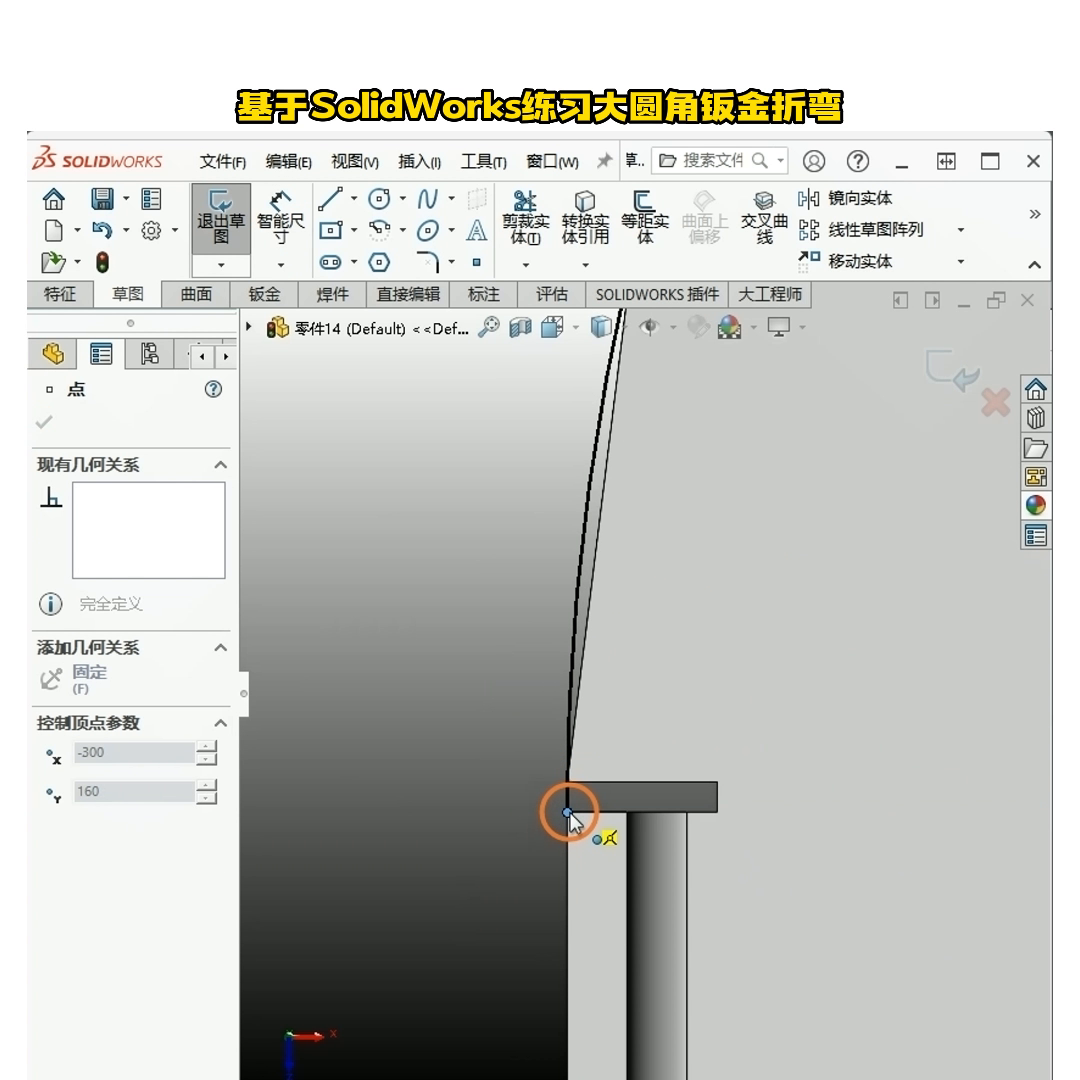
Task: Select the Point sketch tool
Action: [477, 262]
